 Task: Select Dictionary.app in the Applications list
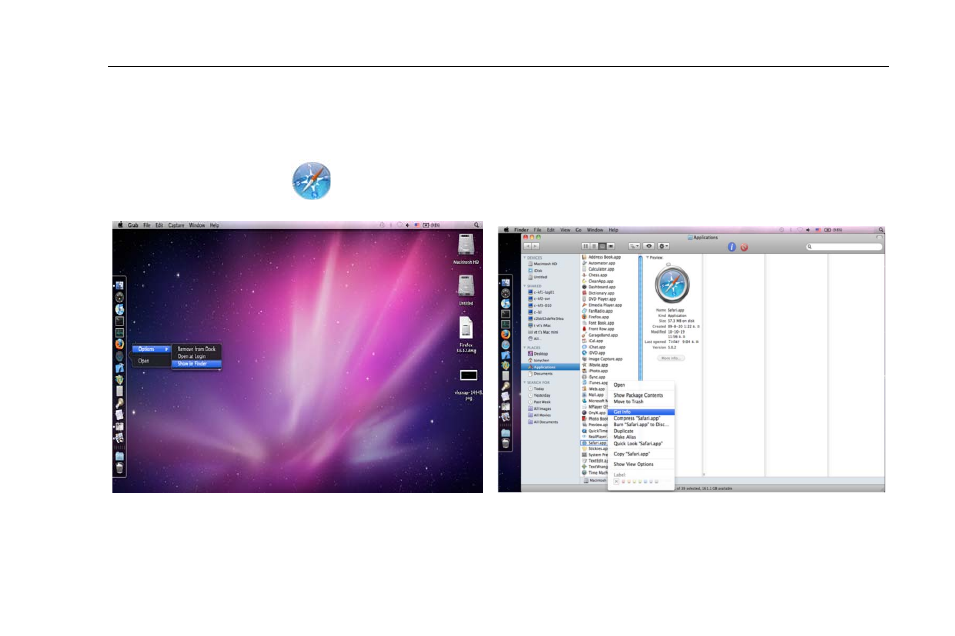pyautogui.click(x=598, y=293)
